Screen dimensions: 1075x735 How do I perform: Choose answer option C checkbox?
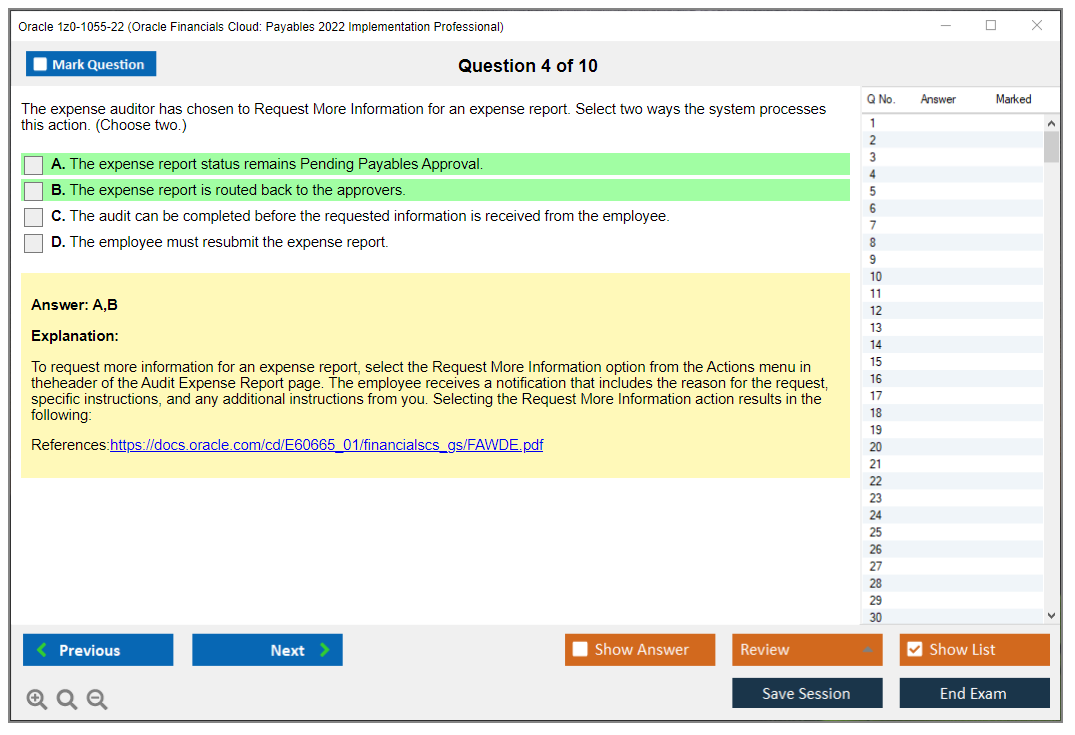coord(34,217)
